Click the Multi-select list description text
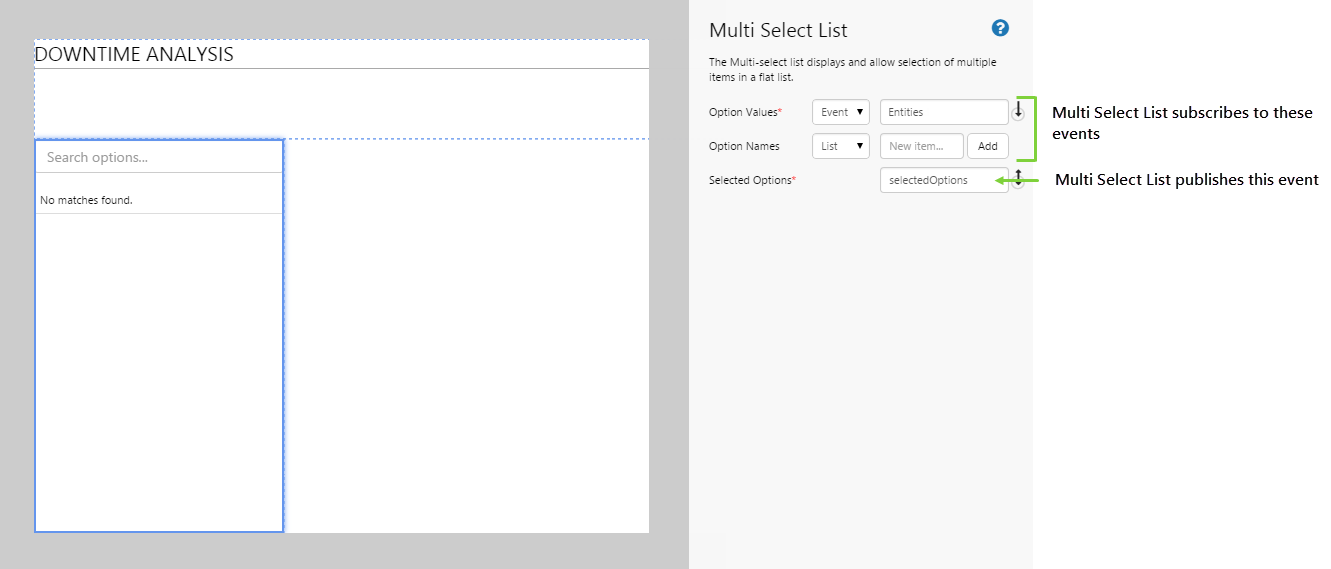This screenshot has width=1331, height=569. coord(852,69)
